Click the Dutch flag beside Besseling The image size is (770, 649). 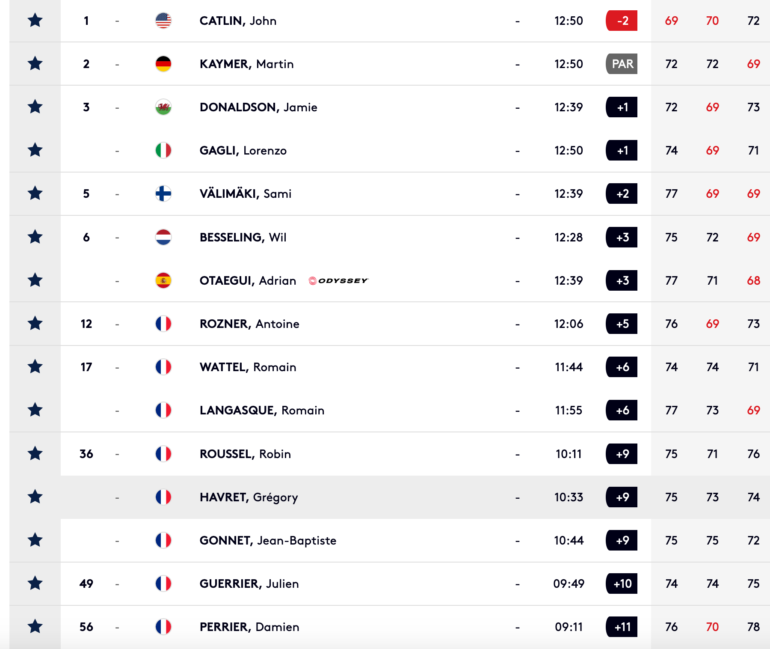(x=164, y=237)
